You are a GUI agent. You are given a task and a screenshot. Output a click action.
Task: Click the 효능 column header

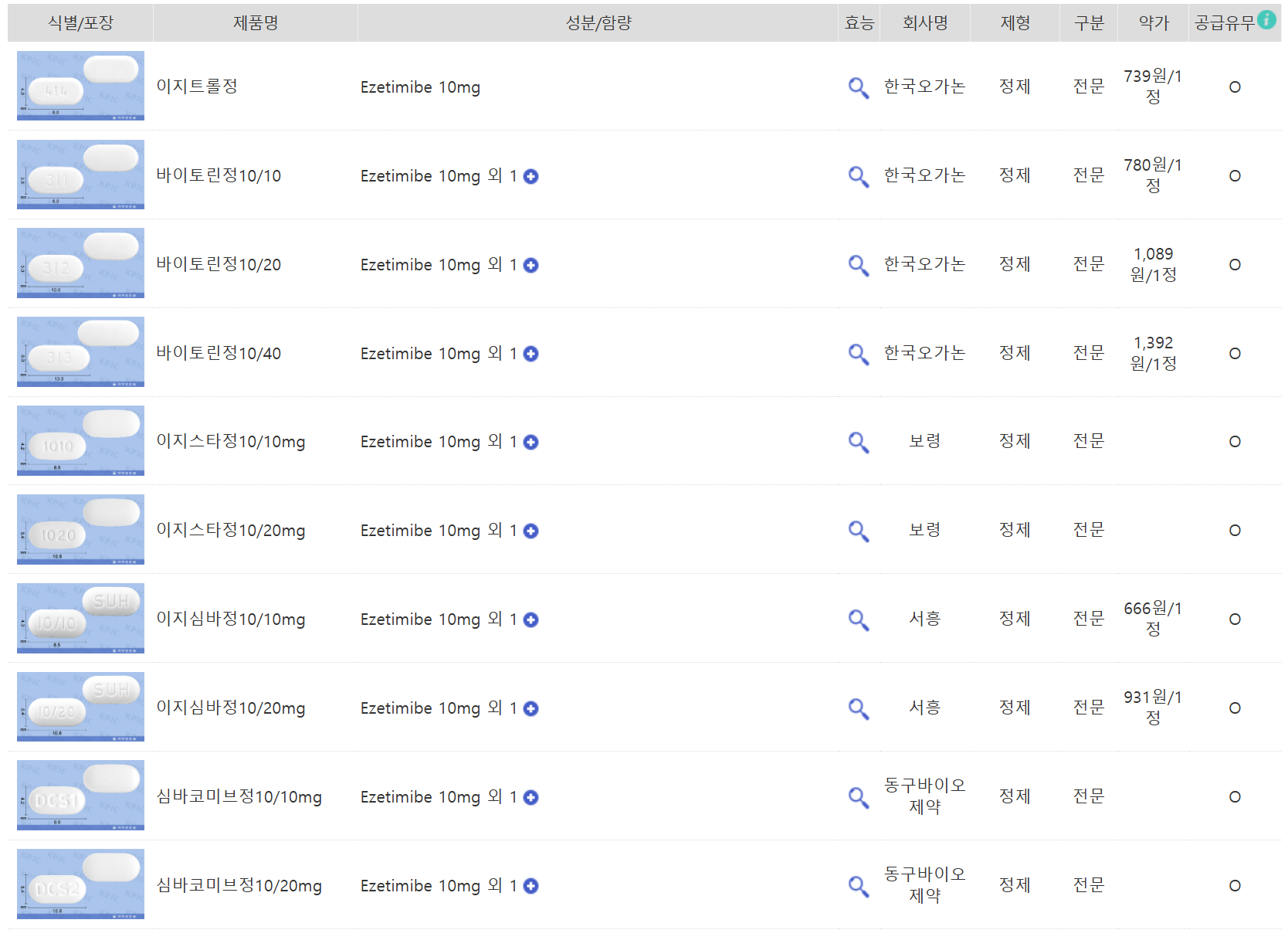click(x=859, y=23)
